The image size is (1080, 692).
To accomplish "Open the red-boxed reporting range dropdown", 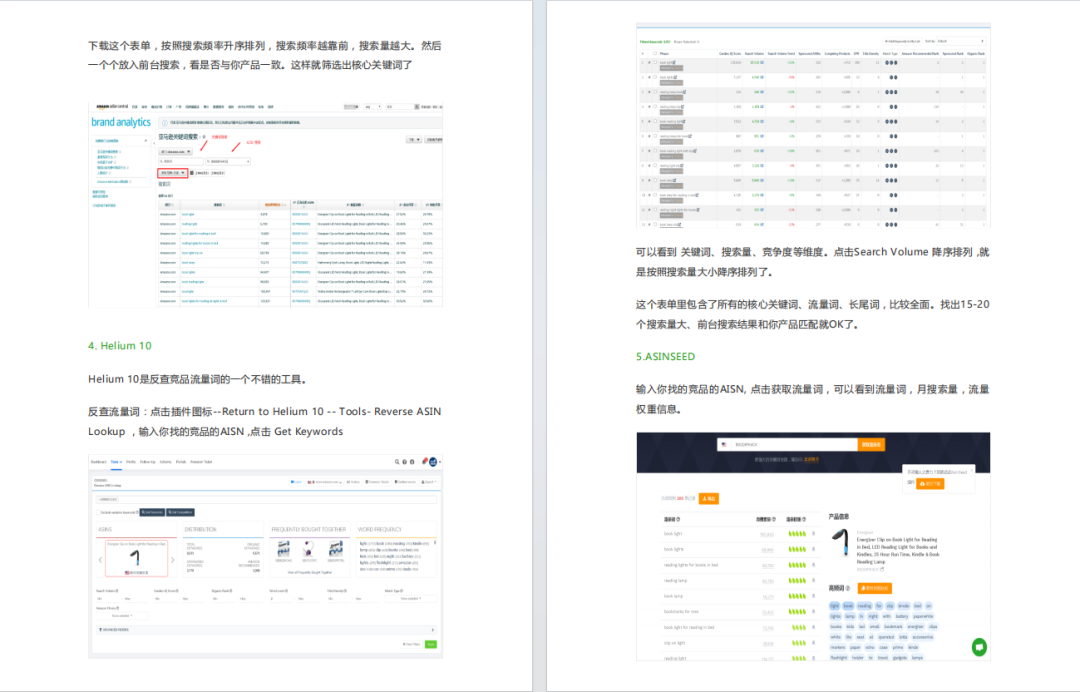I will coord(172,173).
